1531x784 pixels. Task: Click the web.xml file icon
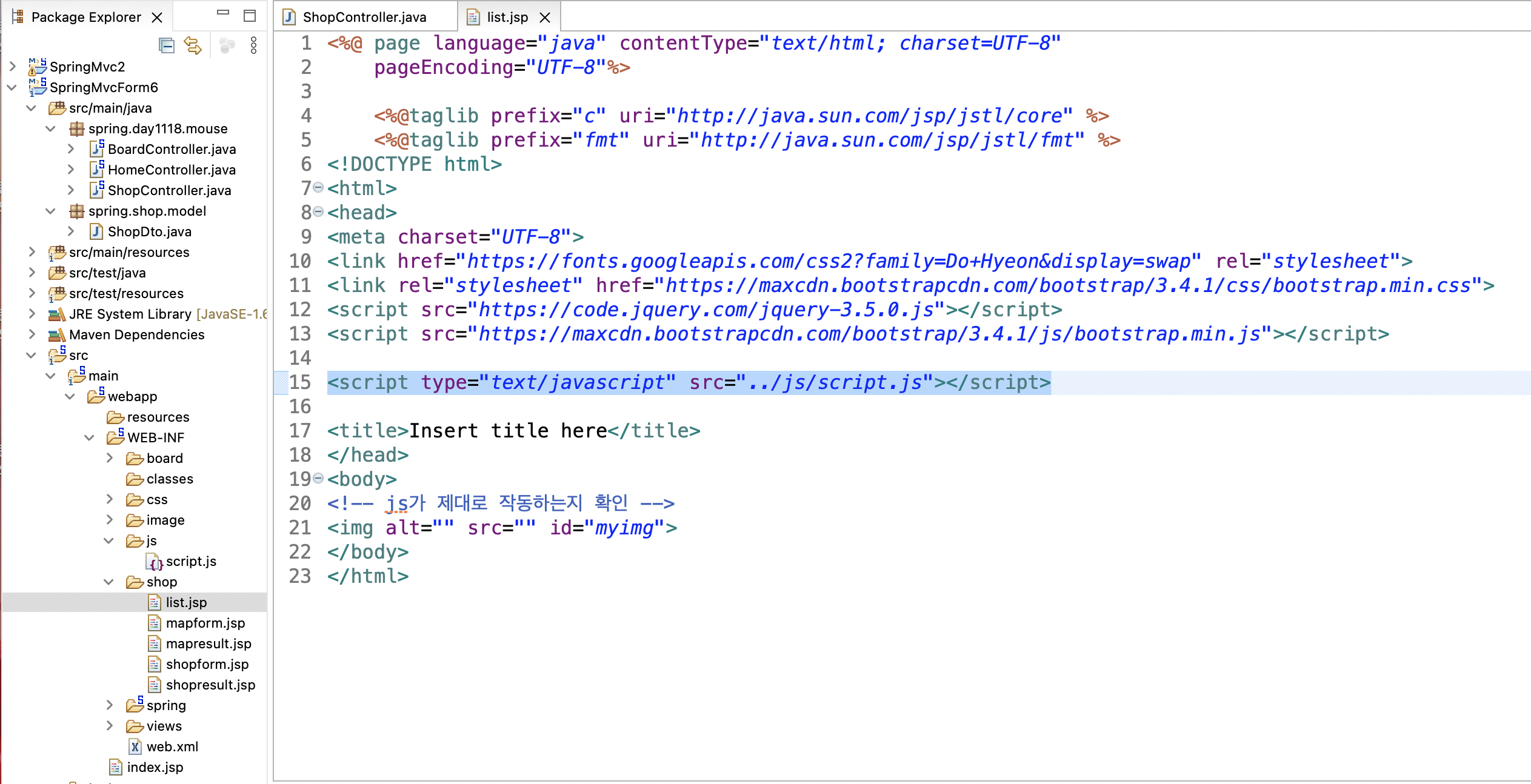click(x=135, y=747)
